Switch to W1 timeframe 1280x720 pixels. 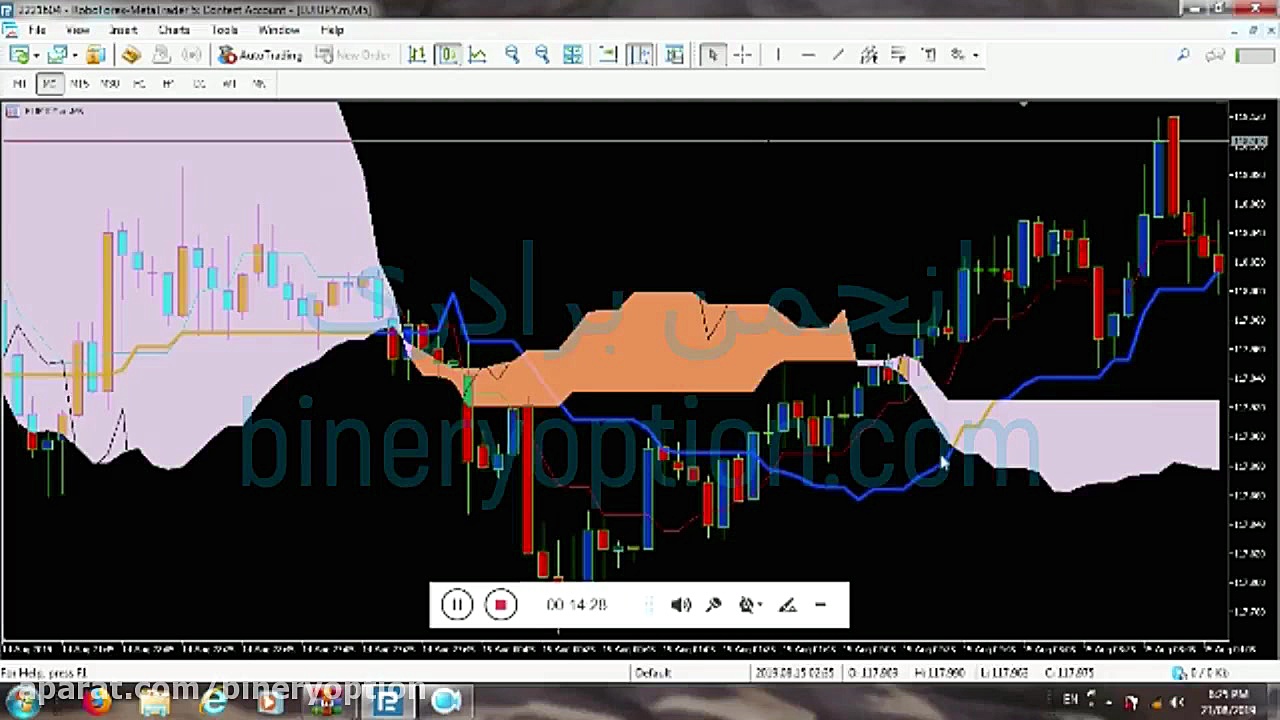[x=229, y=84]
